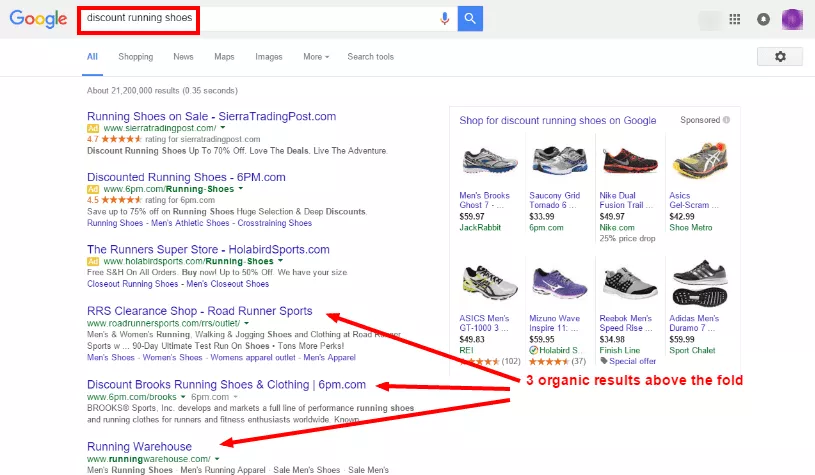Viewport: 815px width, 475px height.
Task: Click the Google logo
Action: click(x=38, y=19)
